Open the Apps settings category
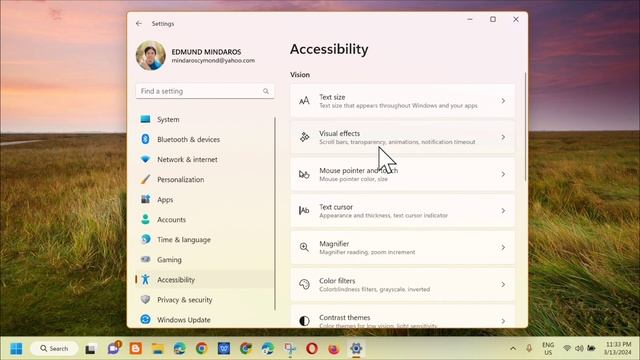640x360 pixels. [205, 199]
